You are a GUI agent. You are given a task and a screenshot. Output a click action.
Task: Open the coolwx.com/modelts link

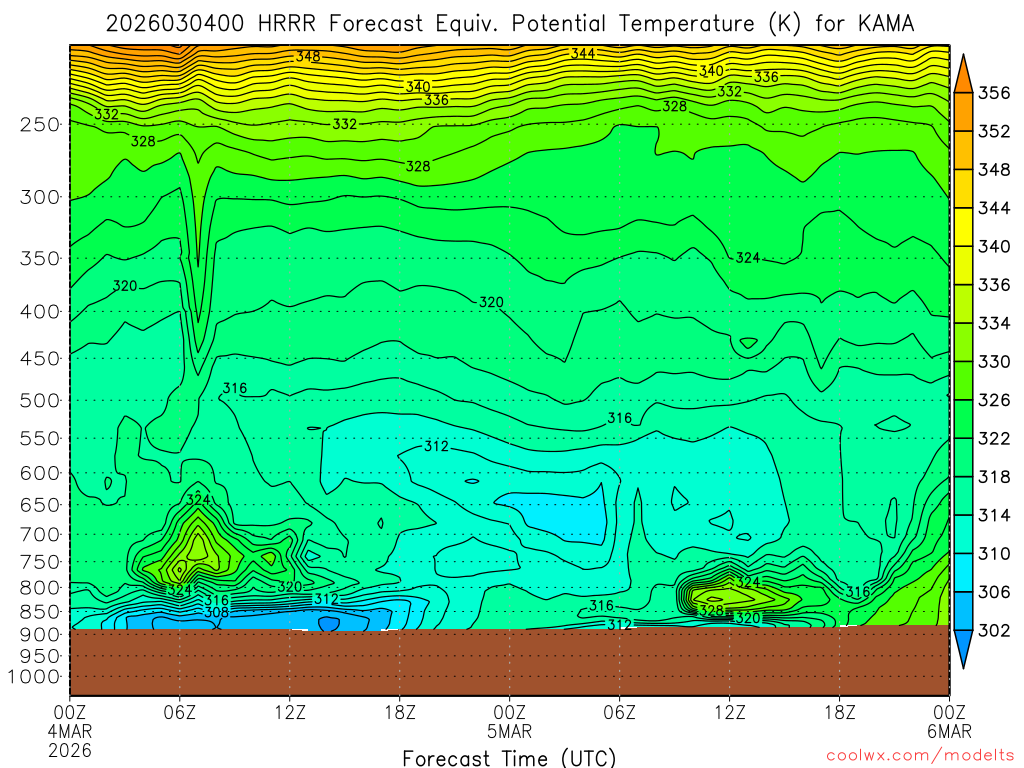tap(919, 756)
